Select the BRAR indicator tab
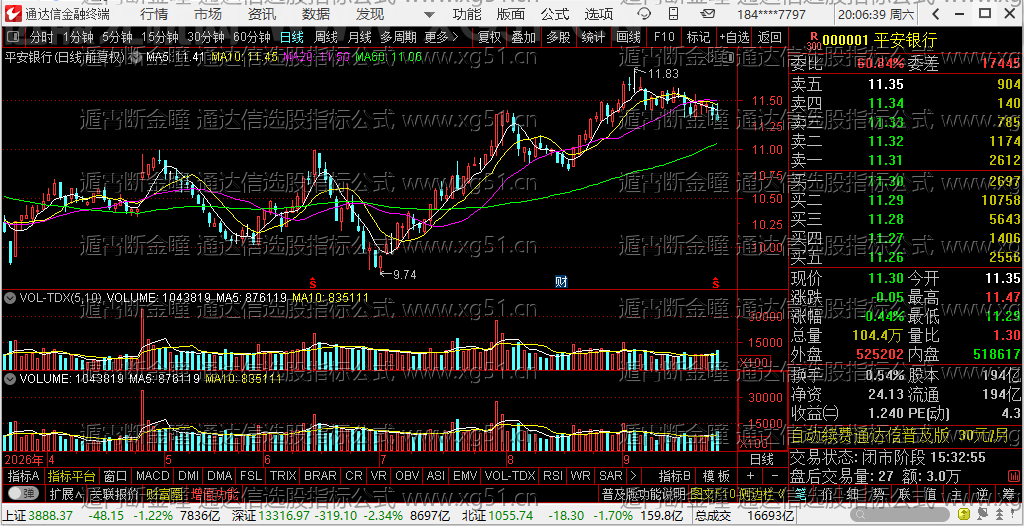Viewport: 1024px width, 526px height. (x=321, y=475)
